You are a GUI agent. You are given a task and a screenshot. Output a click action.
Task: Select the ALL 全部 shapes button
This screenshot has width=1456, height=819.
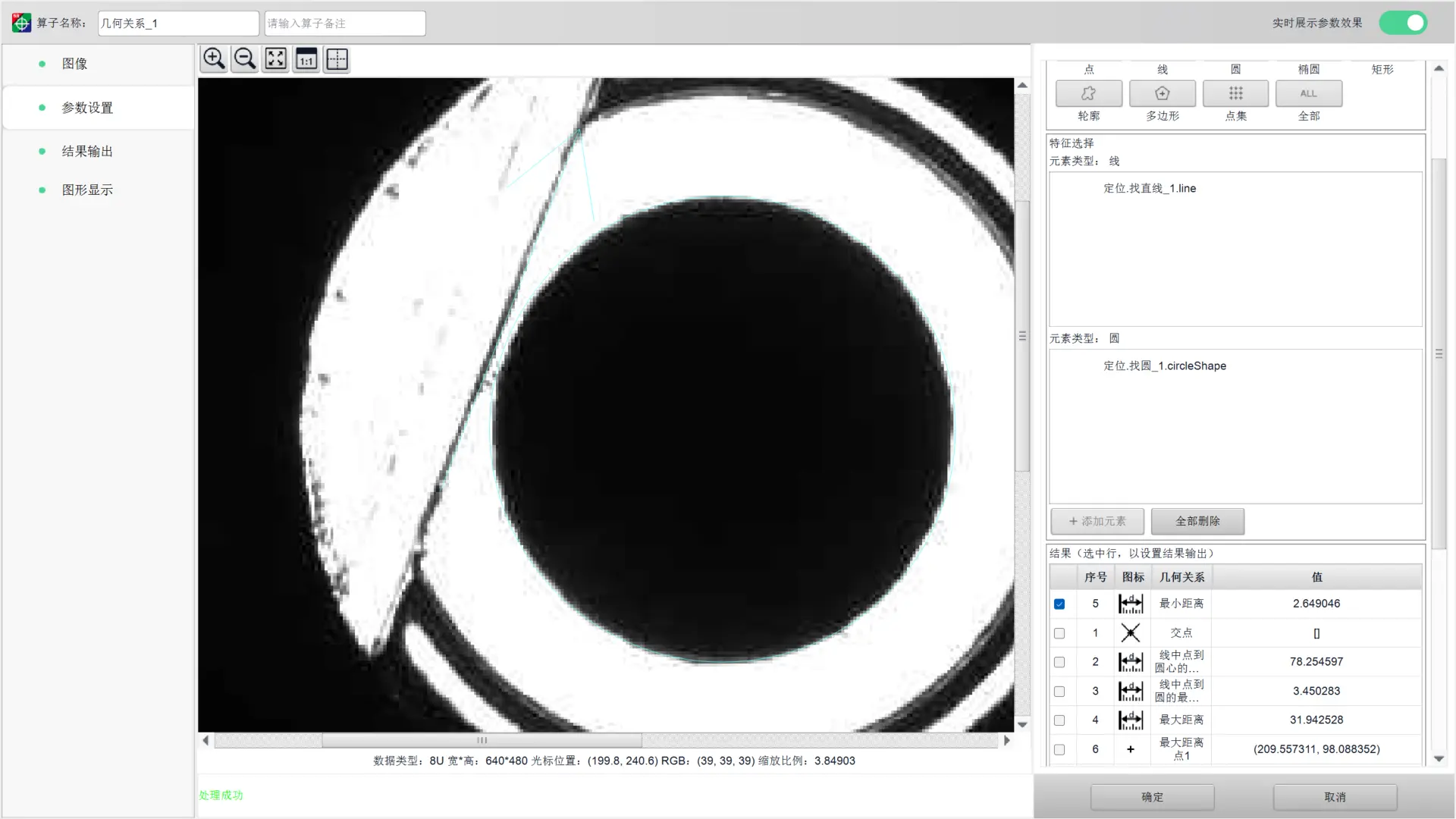pyautogui.click(x=1309, y=93)
